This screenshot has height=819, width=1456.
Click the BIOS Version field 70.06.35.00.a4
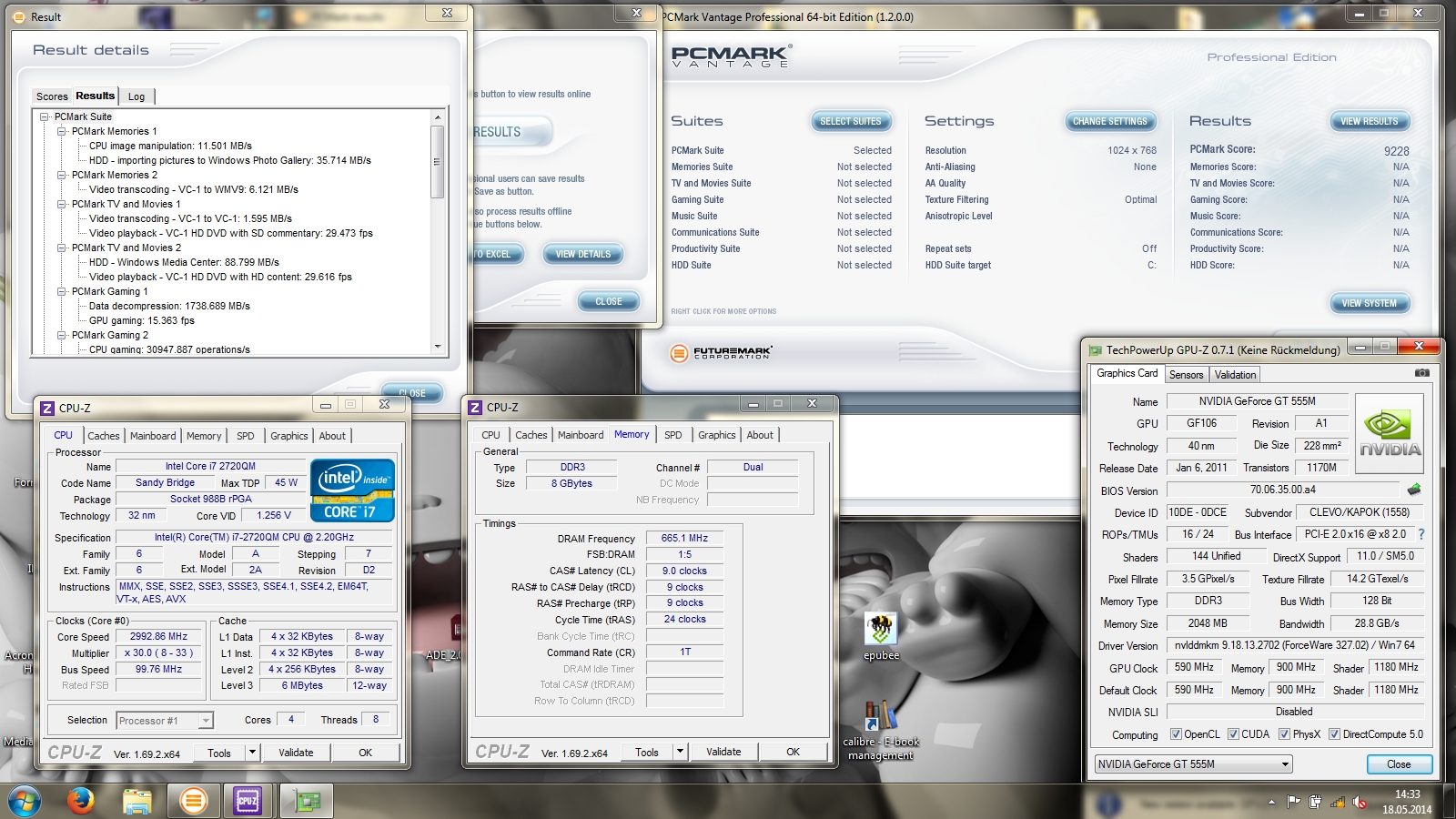coord(1282,490)
